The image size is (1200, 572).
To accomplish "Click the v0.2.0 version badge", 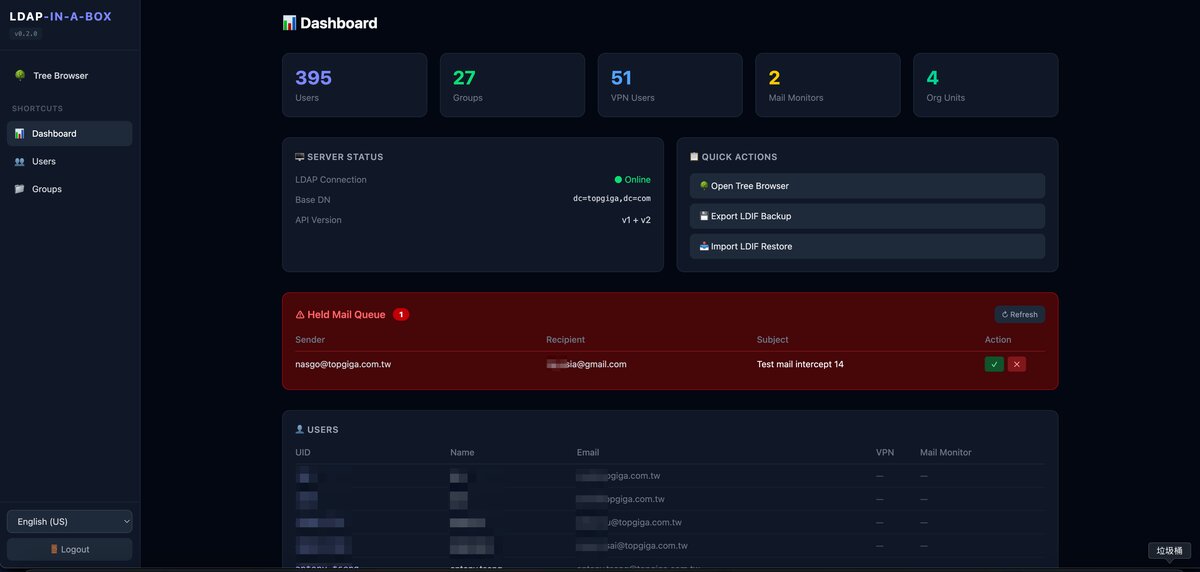I will pos(26,33).
